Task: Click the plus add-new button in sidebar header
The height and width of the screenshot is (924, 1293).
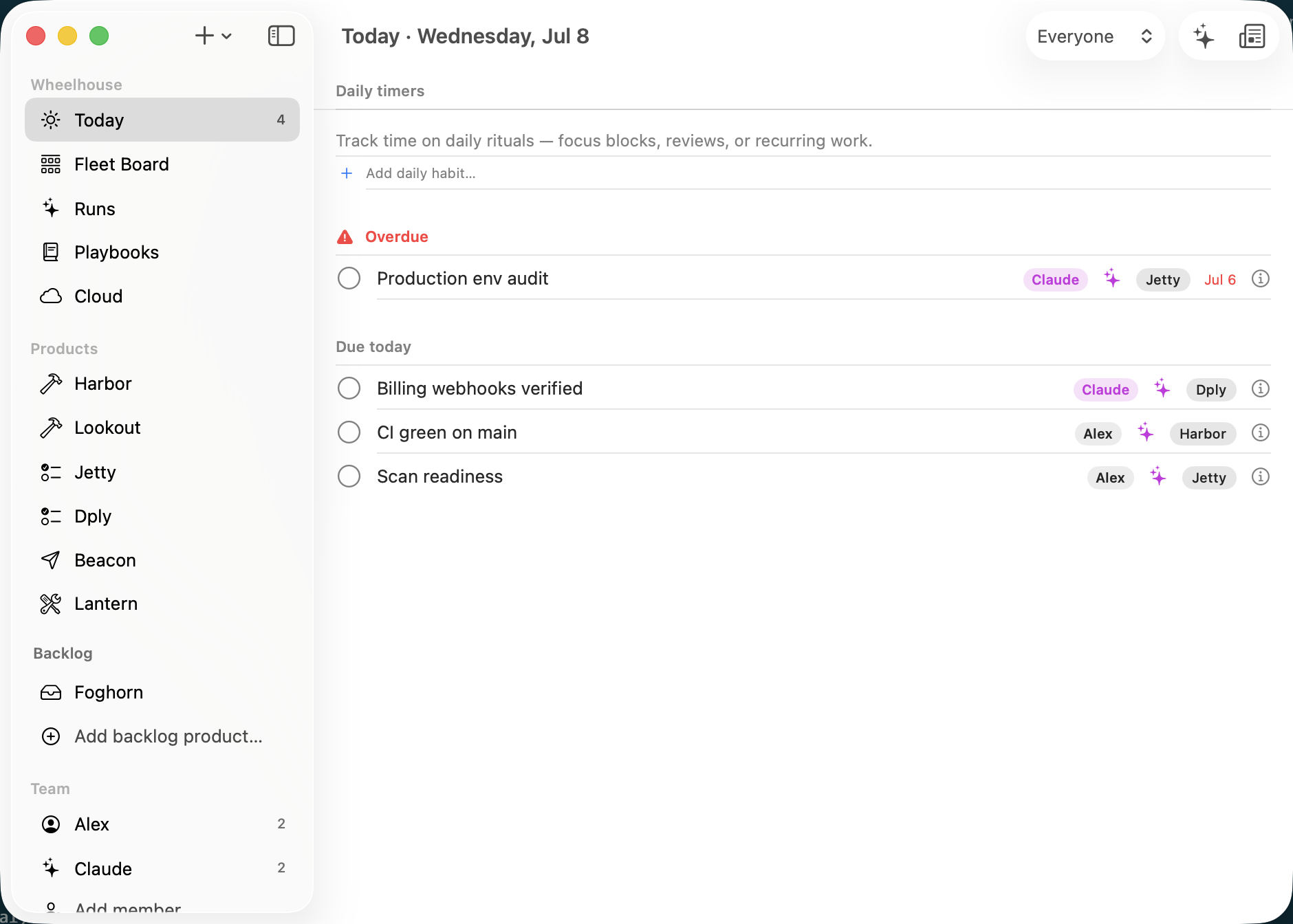Action: point(204,36)
